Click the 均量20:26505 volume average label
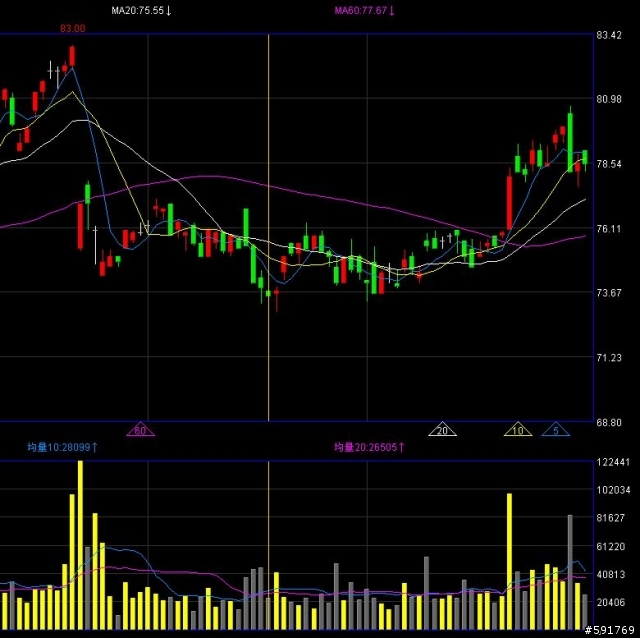Image resolution: width=640 pixels, height=638 pixels. coord(369,447)
